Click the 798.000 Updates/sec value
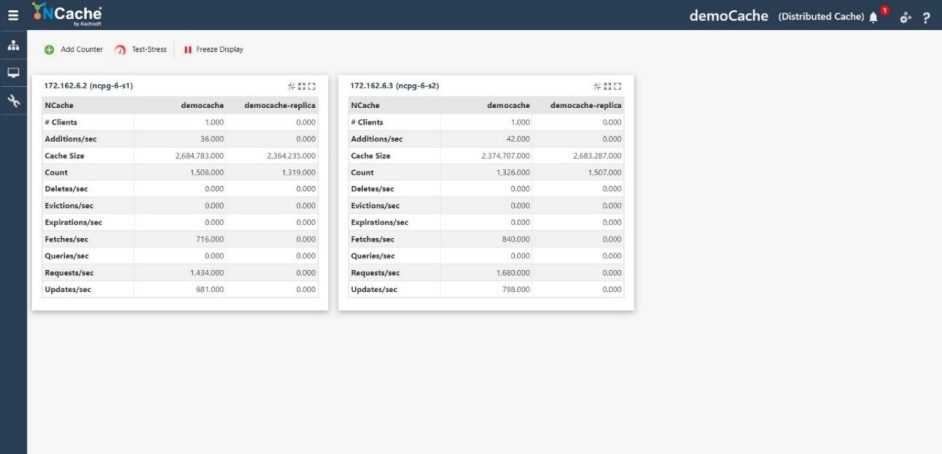This screenshot has width=942, height=454. pos(516,289)
